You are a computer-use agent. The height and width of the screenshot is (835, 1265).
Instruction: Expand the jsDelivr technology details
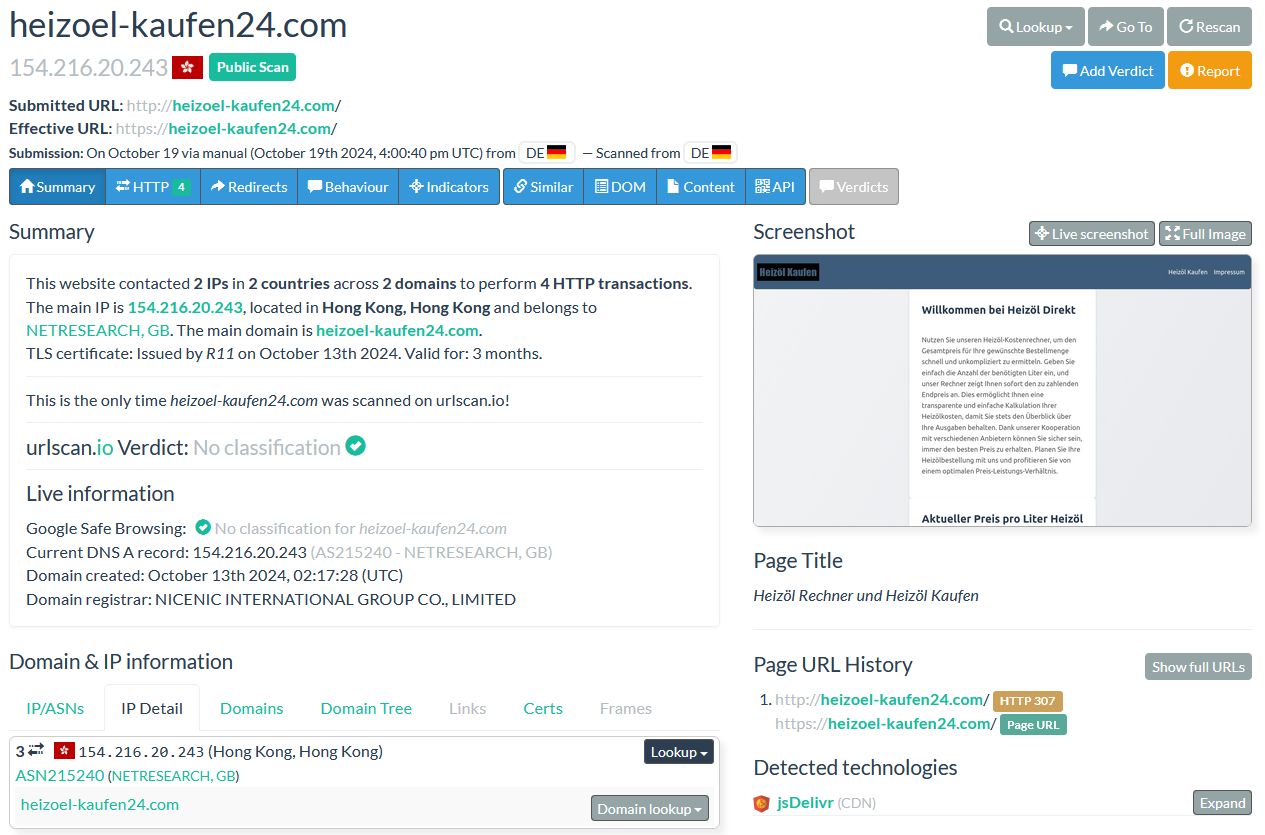[1222, 803]
